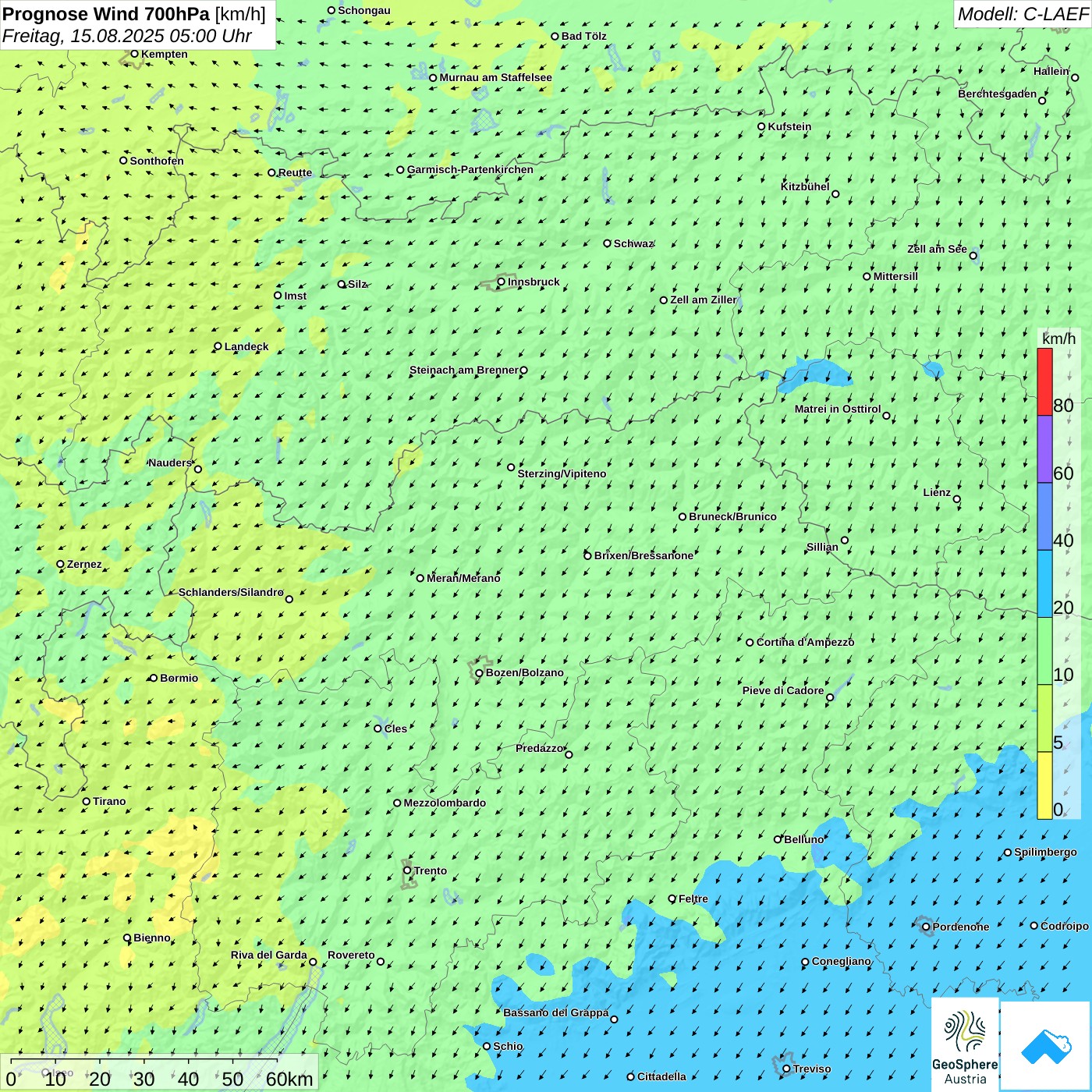Click the "Schlanders/Silandro" place label

[231, 592]
